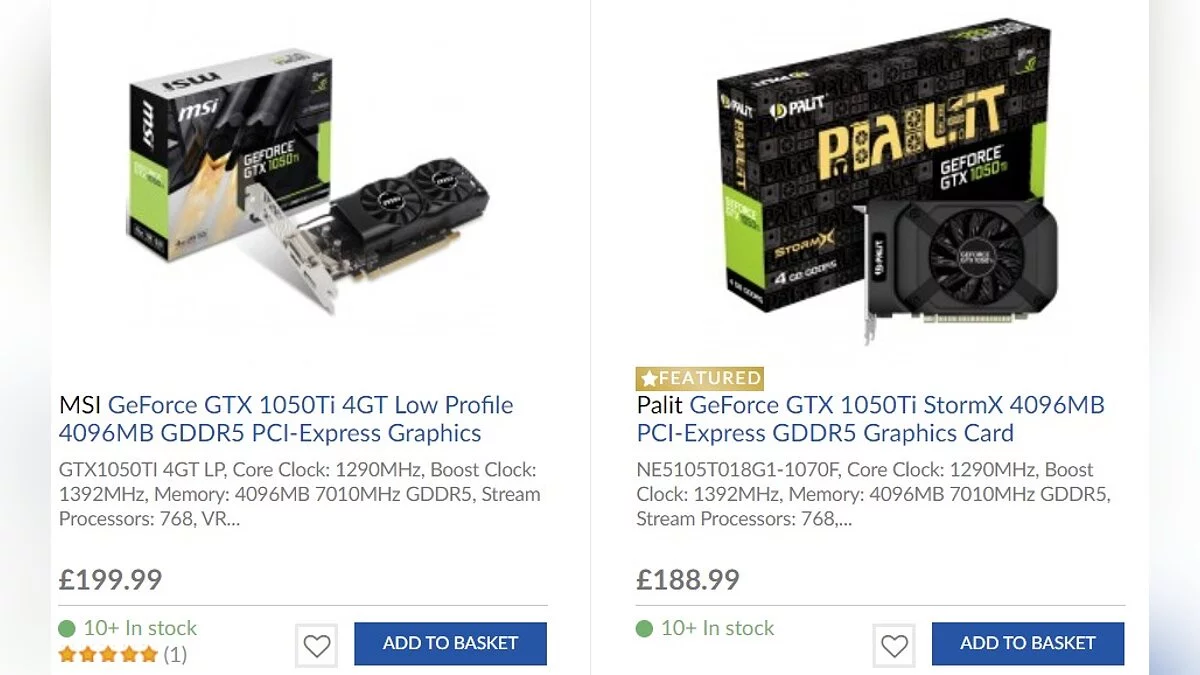
Task: Add MSI GTX 1050Ti to basket
Action: [450, 643]
